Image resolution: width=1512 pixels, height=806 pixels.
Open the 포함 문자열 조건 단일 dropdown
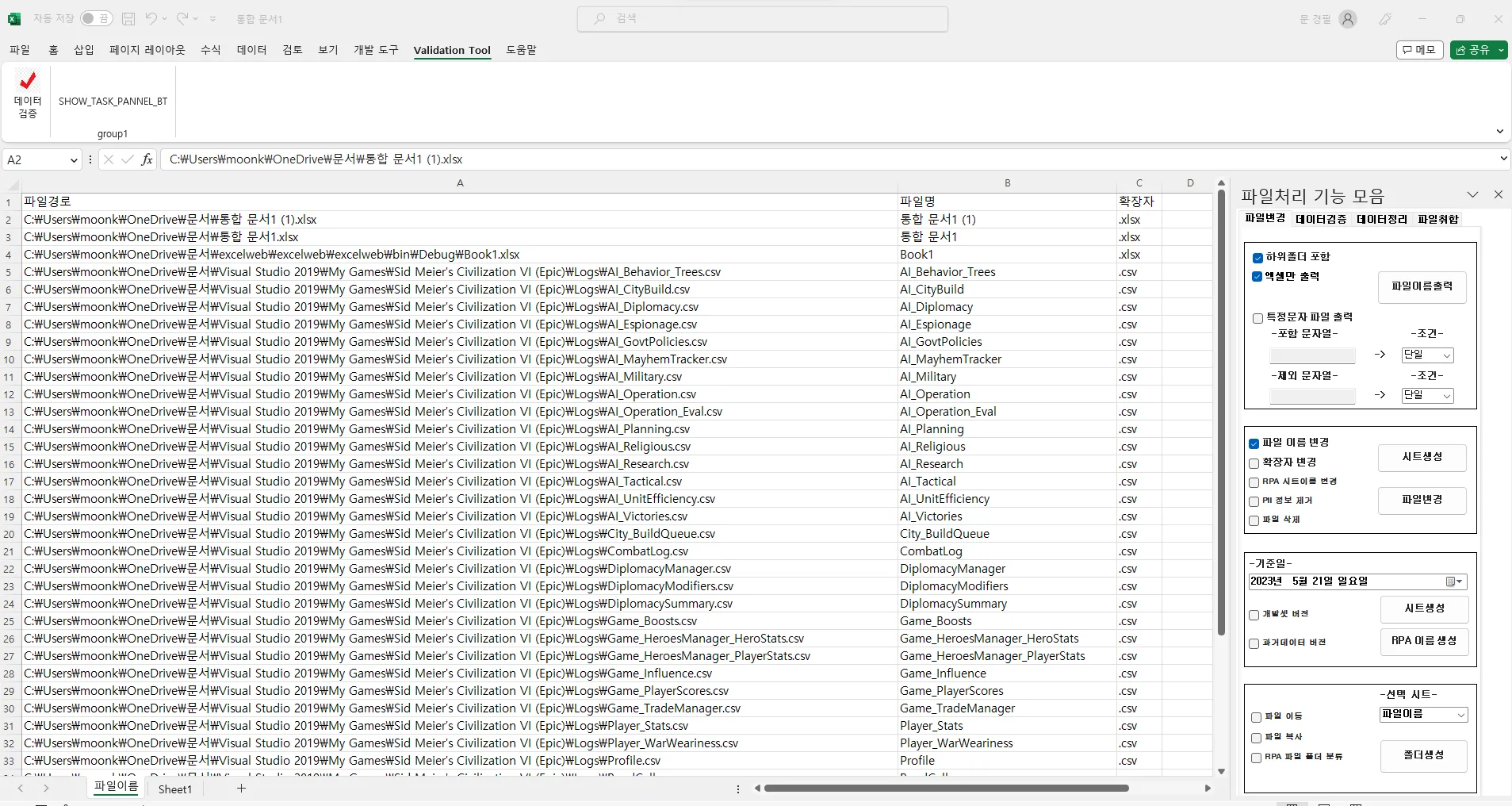point(1446,355)
